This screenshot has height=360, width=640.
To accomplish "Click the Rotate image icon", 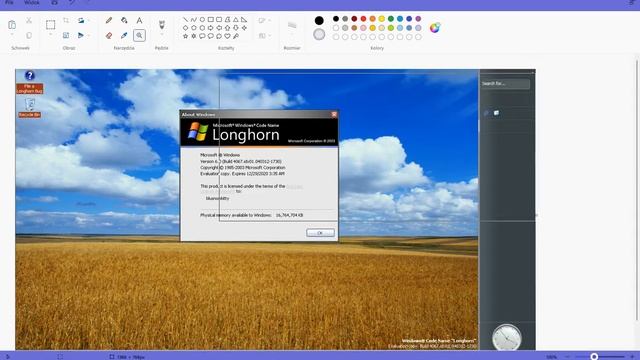I will click(81, 20).
